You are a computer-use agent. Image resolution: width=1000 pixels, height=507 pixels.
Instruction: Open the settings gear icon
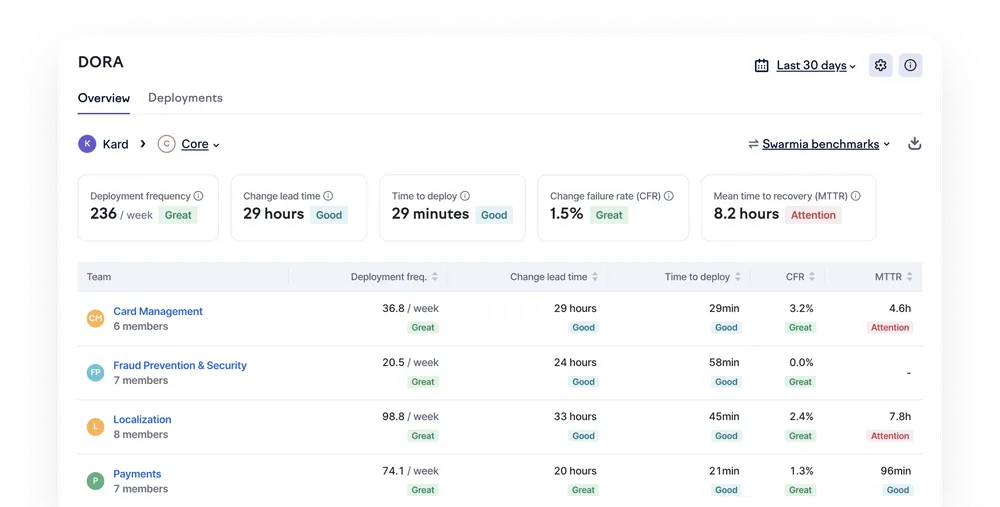point(881,65)
